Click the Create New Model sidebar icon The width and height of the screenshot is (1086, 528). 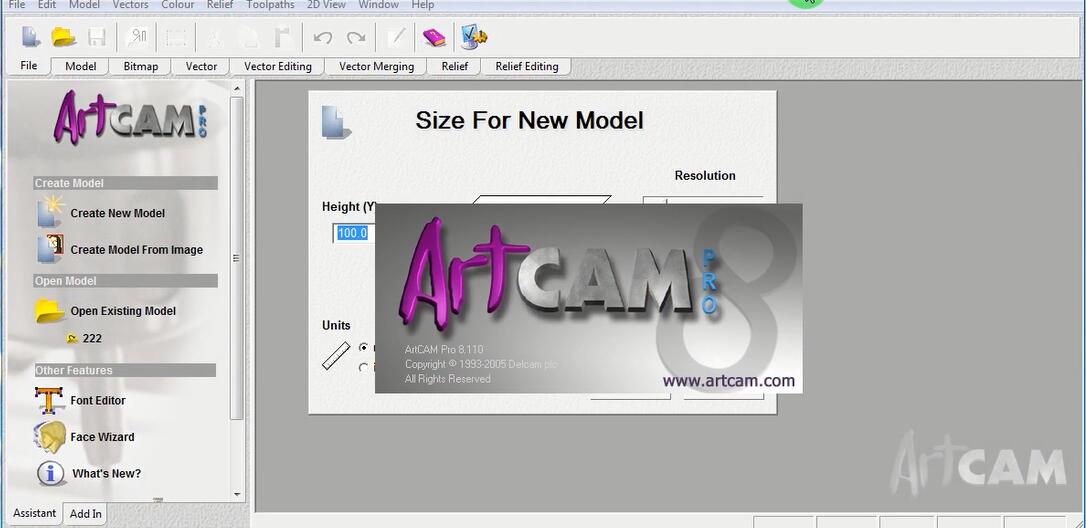point(51,211)
